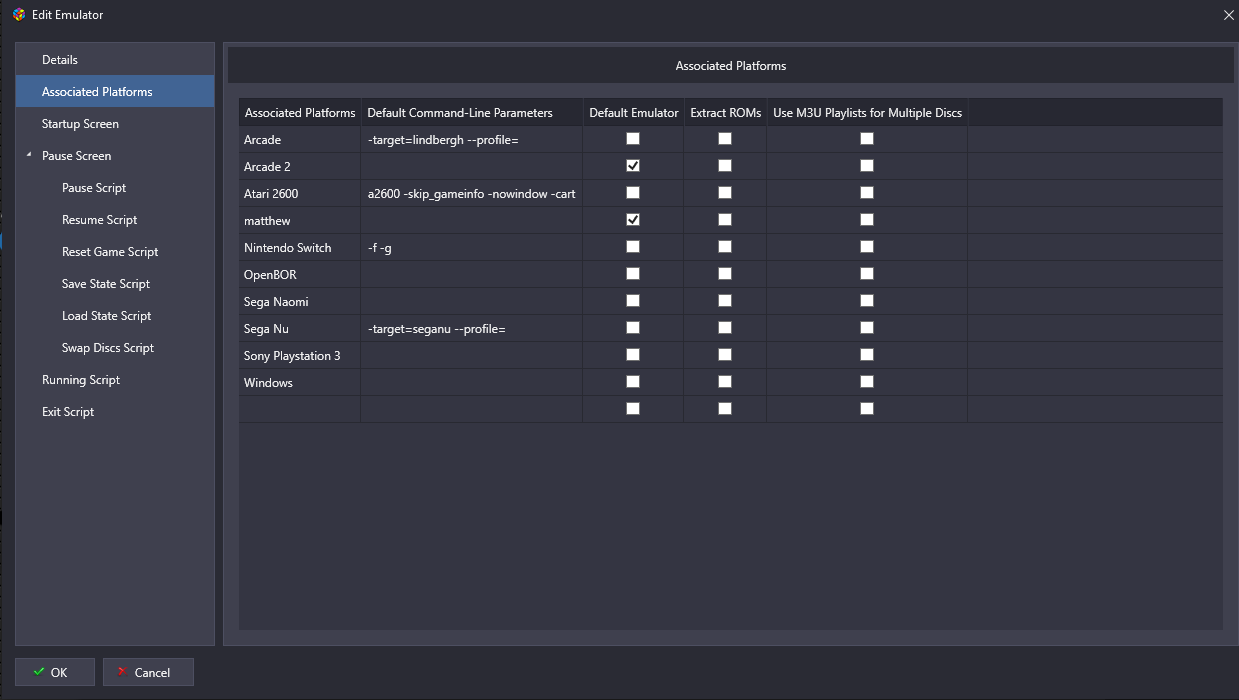This screenshot has width=1239, height=700.
Task: Click the empty platform cell in last row
Action: tap(300, 409)
